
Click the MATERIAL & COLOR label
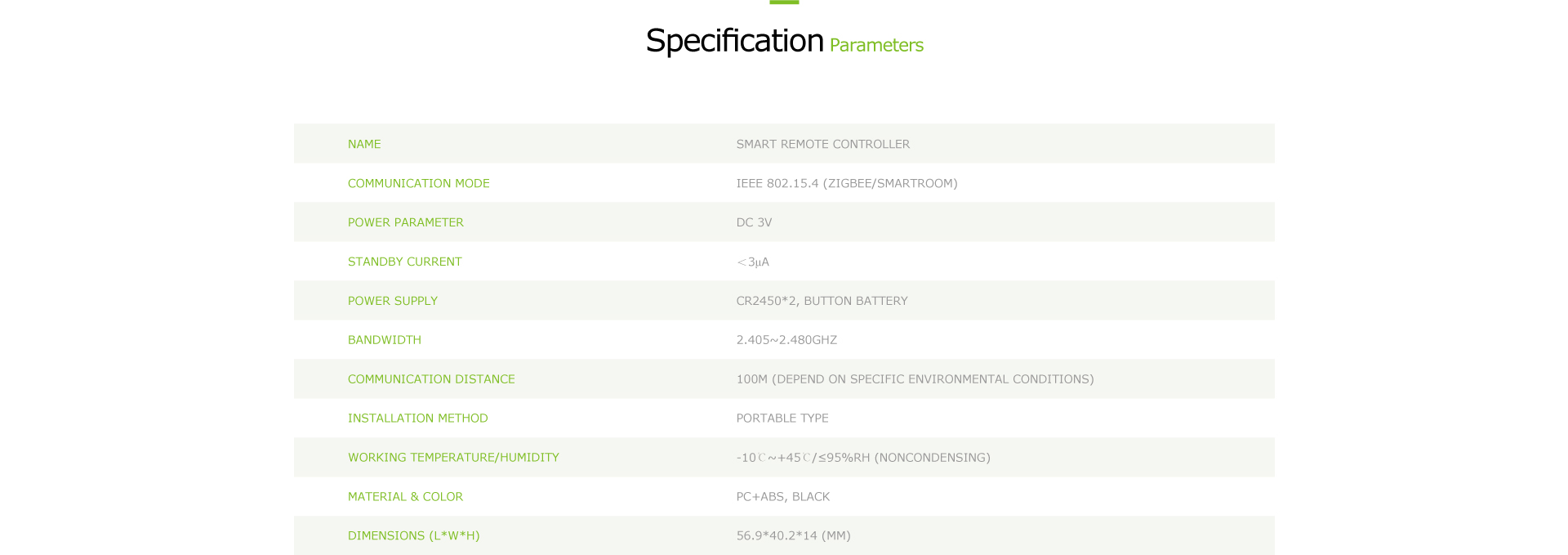(405, 497)
